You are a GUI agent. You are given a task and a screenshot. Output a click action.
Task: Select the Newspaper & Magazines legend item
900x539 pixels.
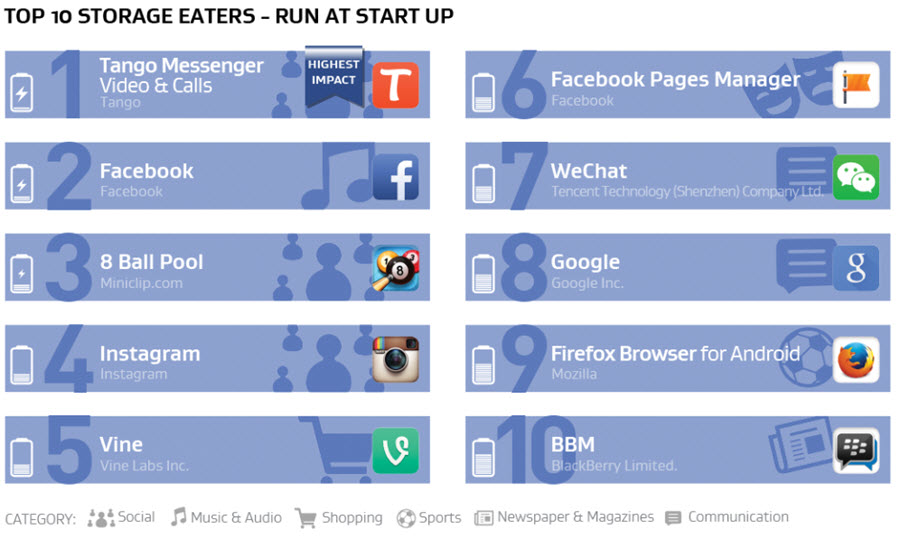click(x=564, y=517)
